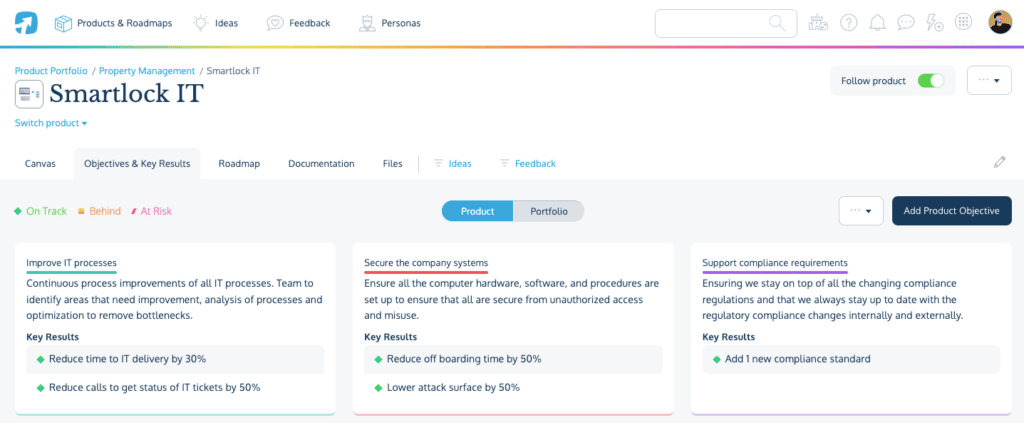Click the lightning bolt quick-add icon
Viewport: 1024px width, 423px height.
[935, 23]
